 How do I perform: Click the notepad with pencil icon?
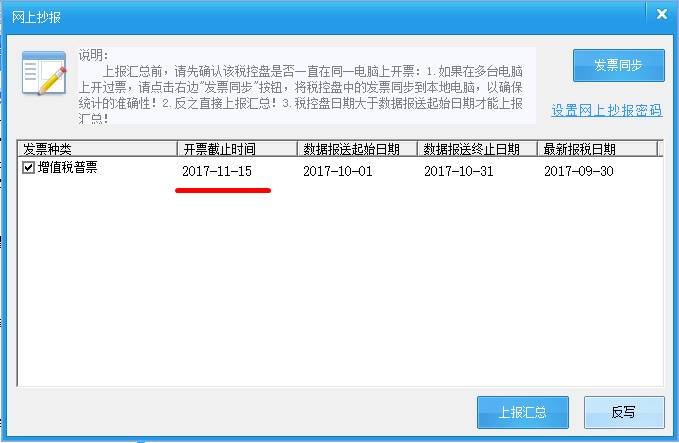(44, 73)
